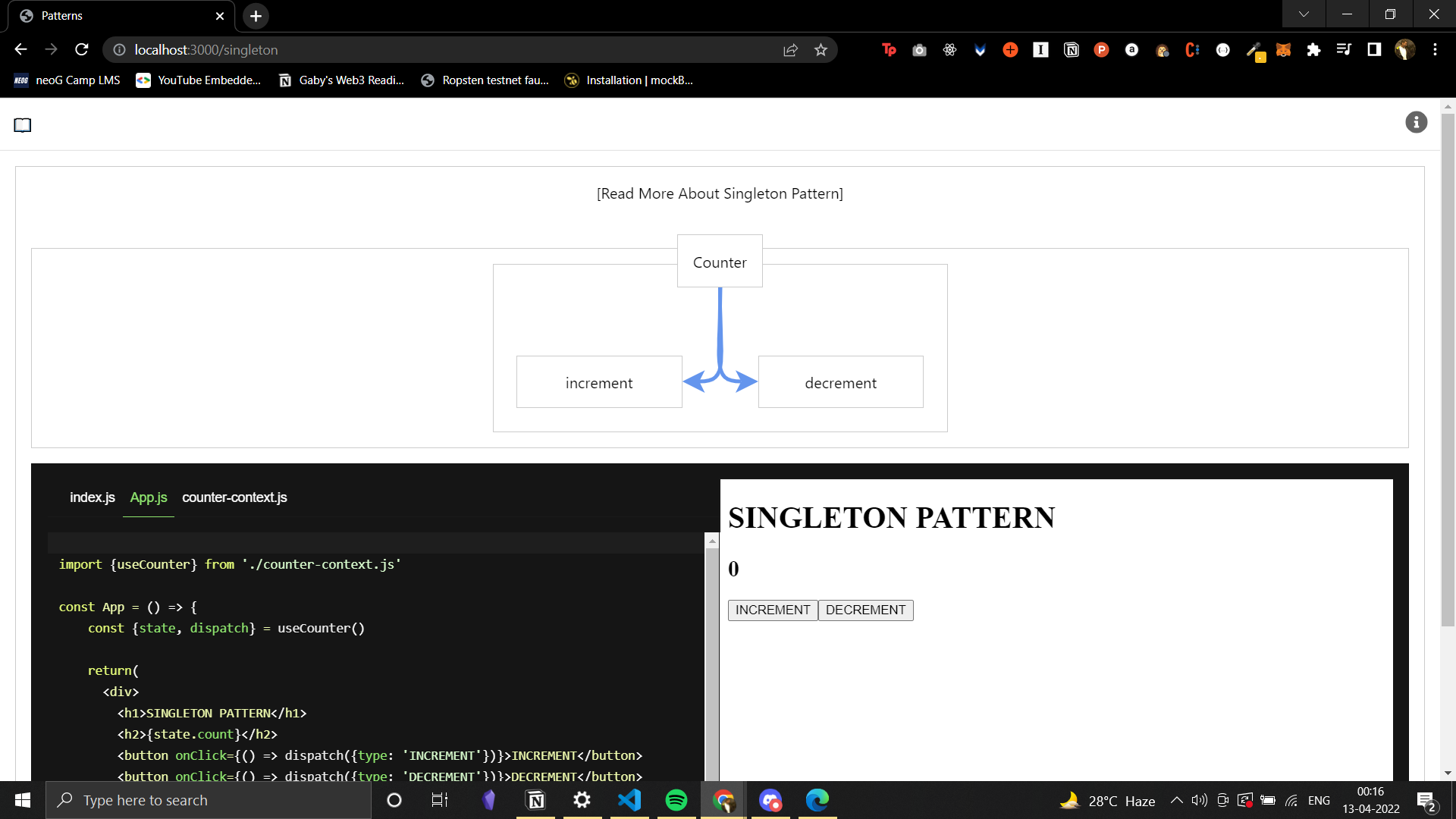This screenshot has height=819, width=1456.
Task: Switch to the index.js tab
Action: pos(92,497)
